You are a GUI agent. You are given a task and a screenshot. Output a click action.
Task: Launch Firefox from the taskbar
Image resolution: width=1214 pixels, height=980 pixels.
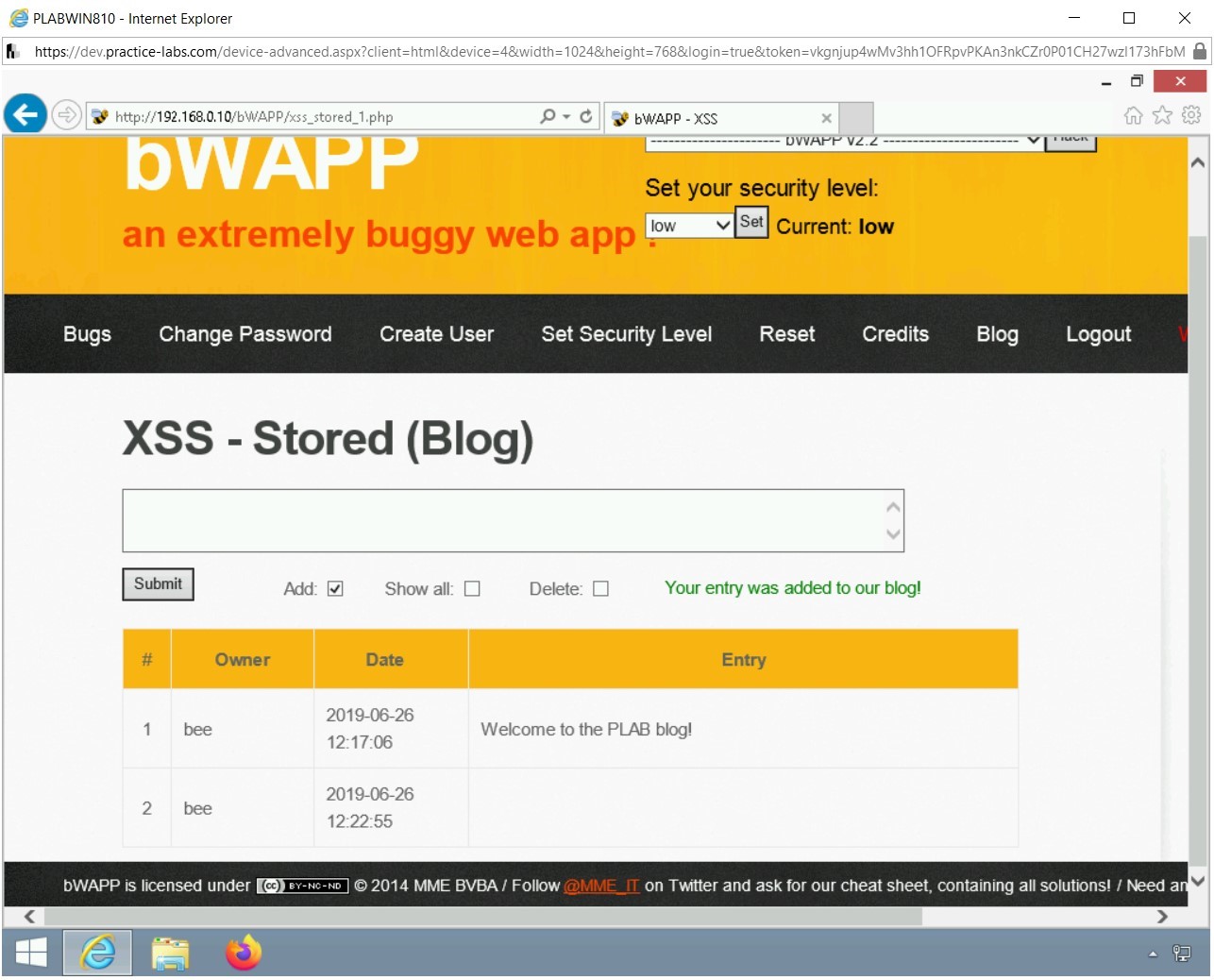pos(243,954)
